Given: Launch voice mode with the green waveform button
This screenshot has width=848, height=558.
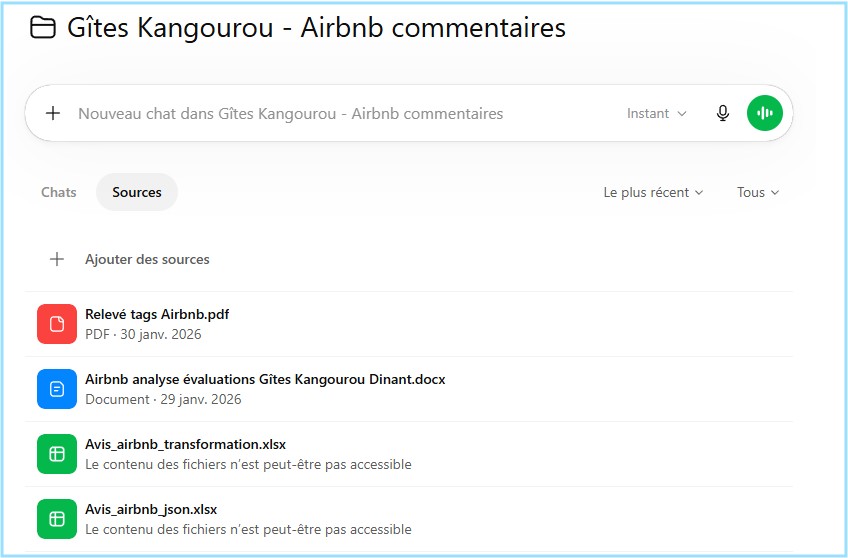Looking at the screenshot, I should tap(764, 113).
